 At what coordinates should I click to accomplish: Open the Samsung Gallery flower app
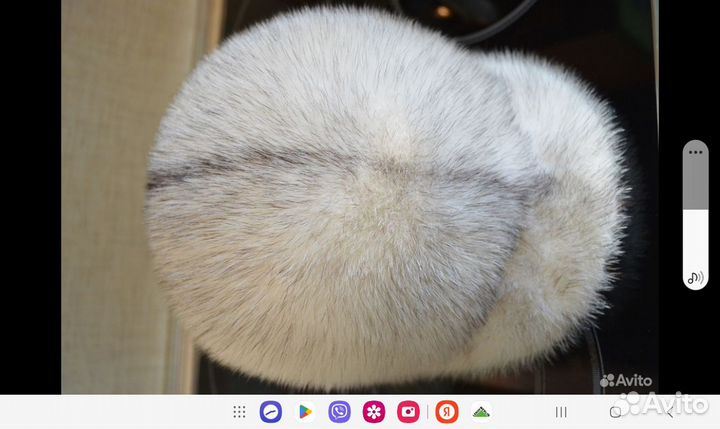[374, 412]
